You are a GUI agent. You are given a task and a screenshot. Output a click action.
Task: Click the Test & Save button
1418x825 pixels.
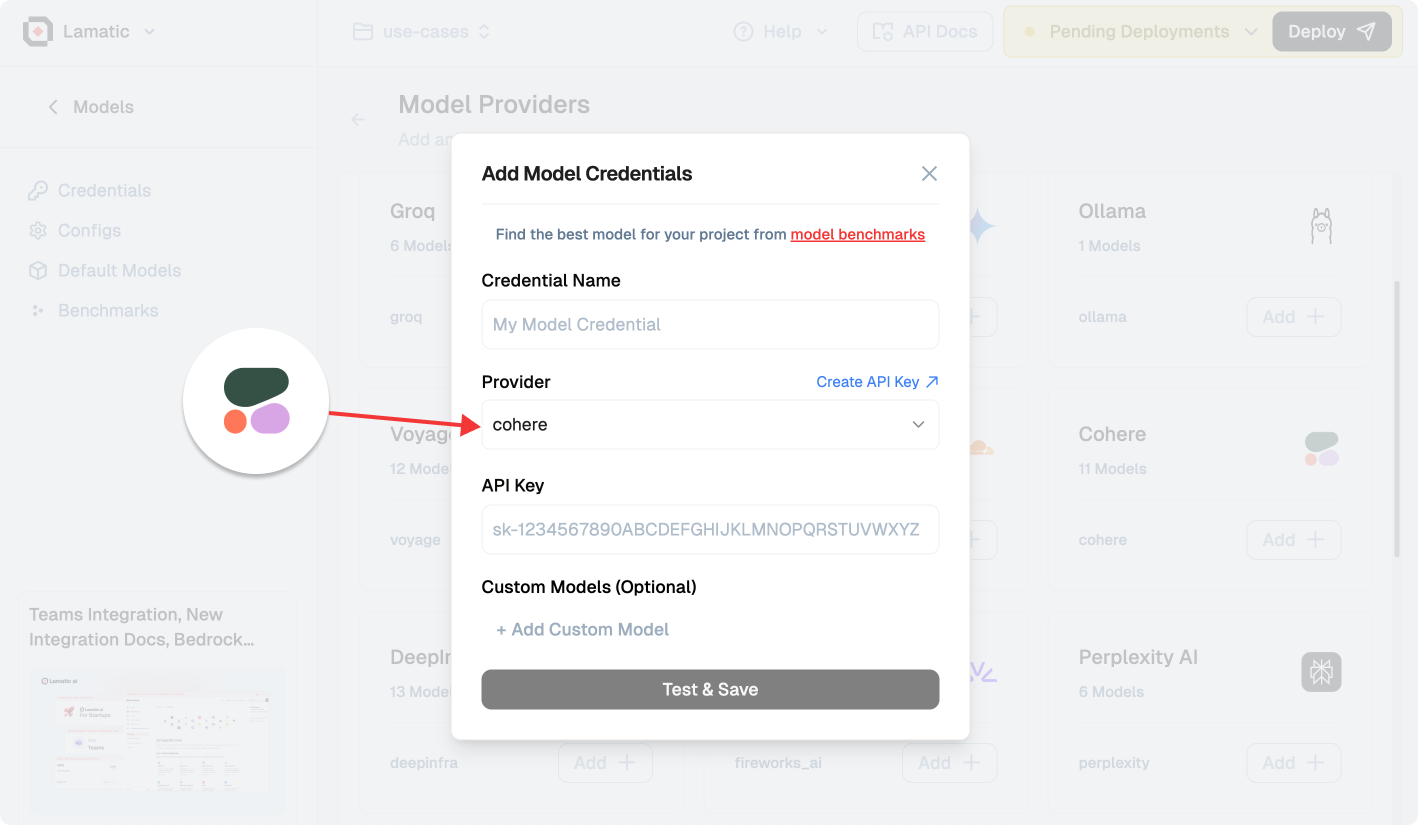point(710,690)
